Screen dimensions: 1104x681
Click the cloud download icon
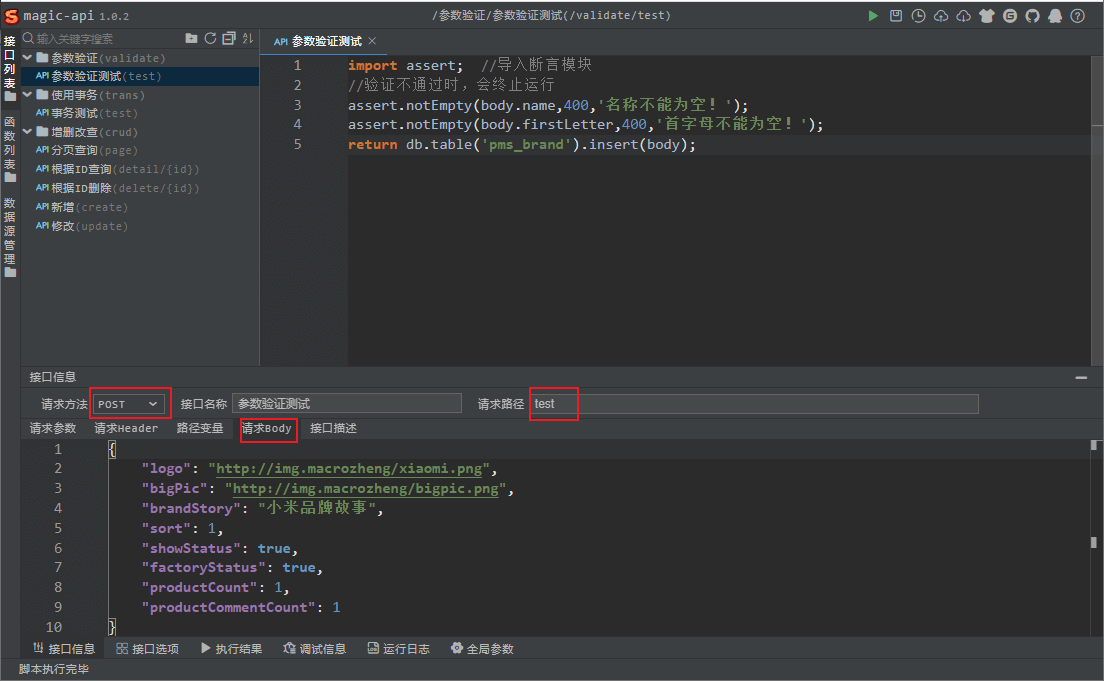(963, 15)
